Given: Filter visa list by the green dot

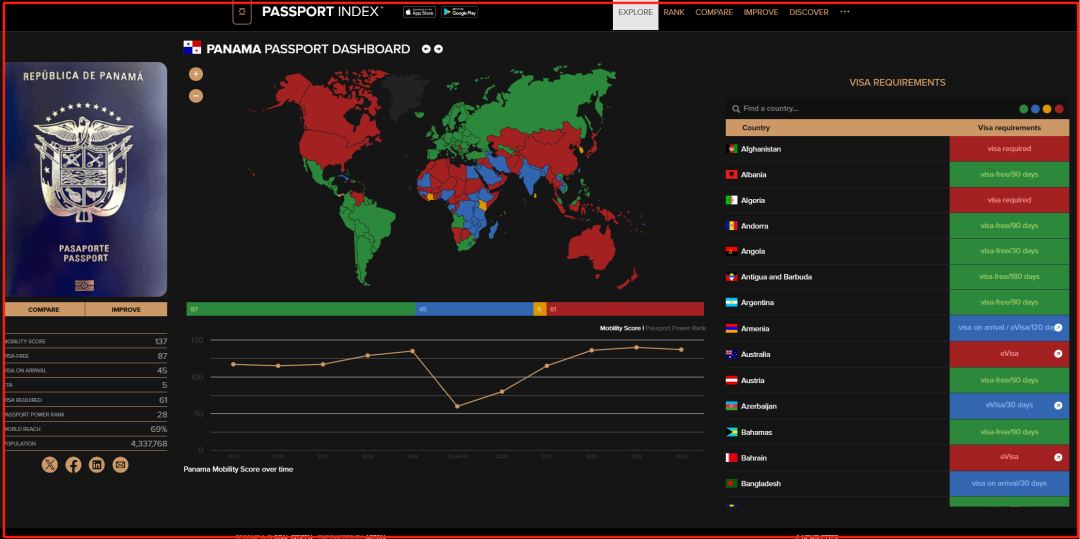Looking at the screenshot, I should point(1023,109).
